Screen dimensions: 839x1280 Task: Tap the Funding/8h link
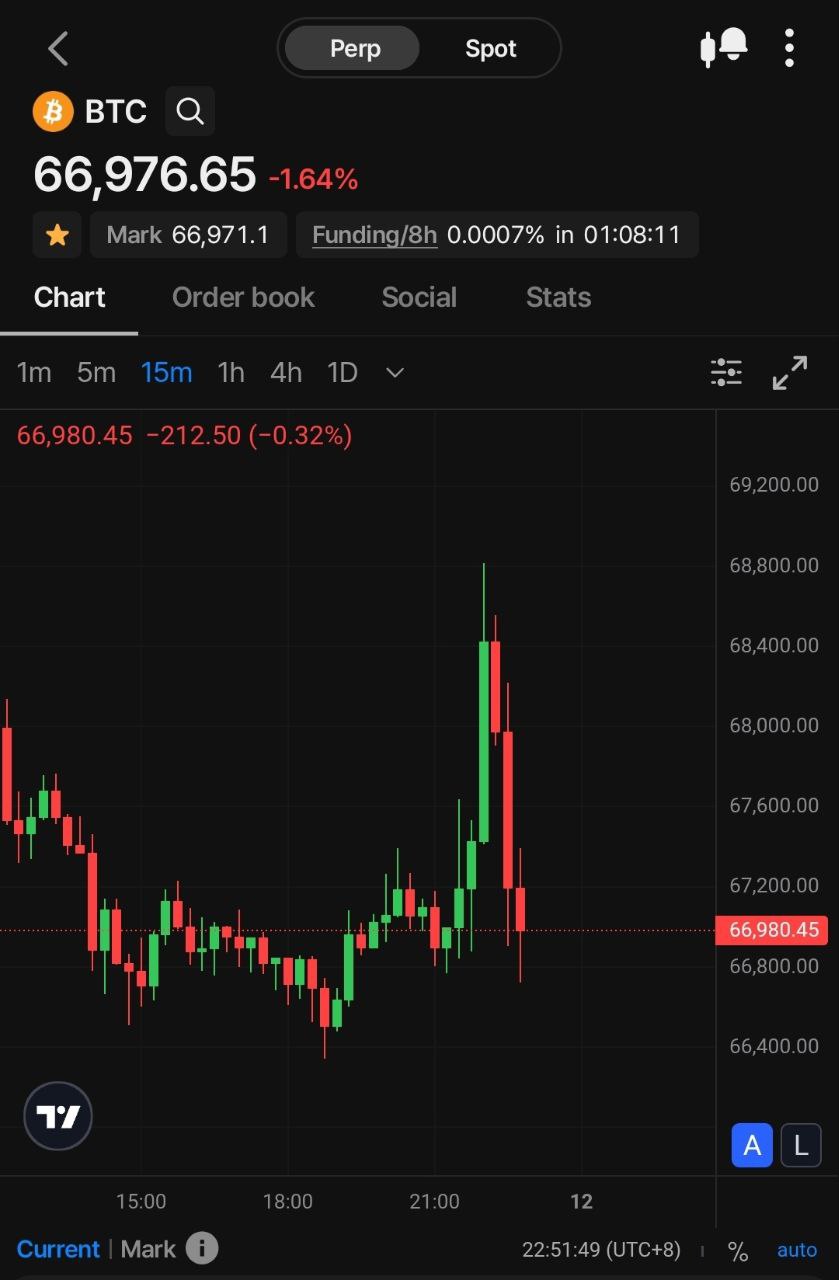pos(375,235)
